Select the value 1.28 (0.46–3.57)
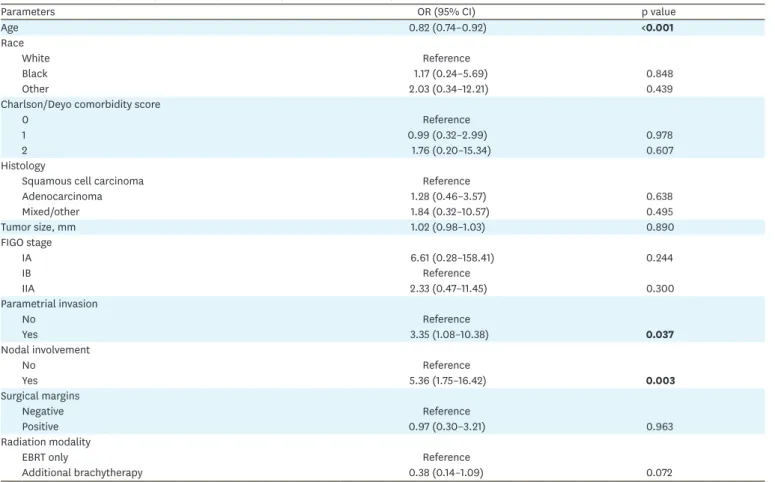 click(448, 196)
